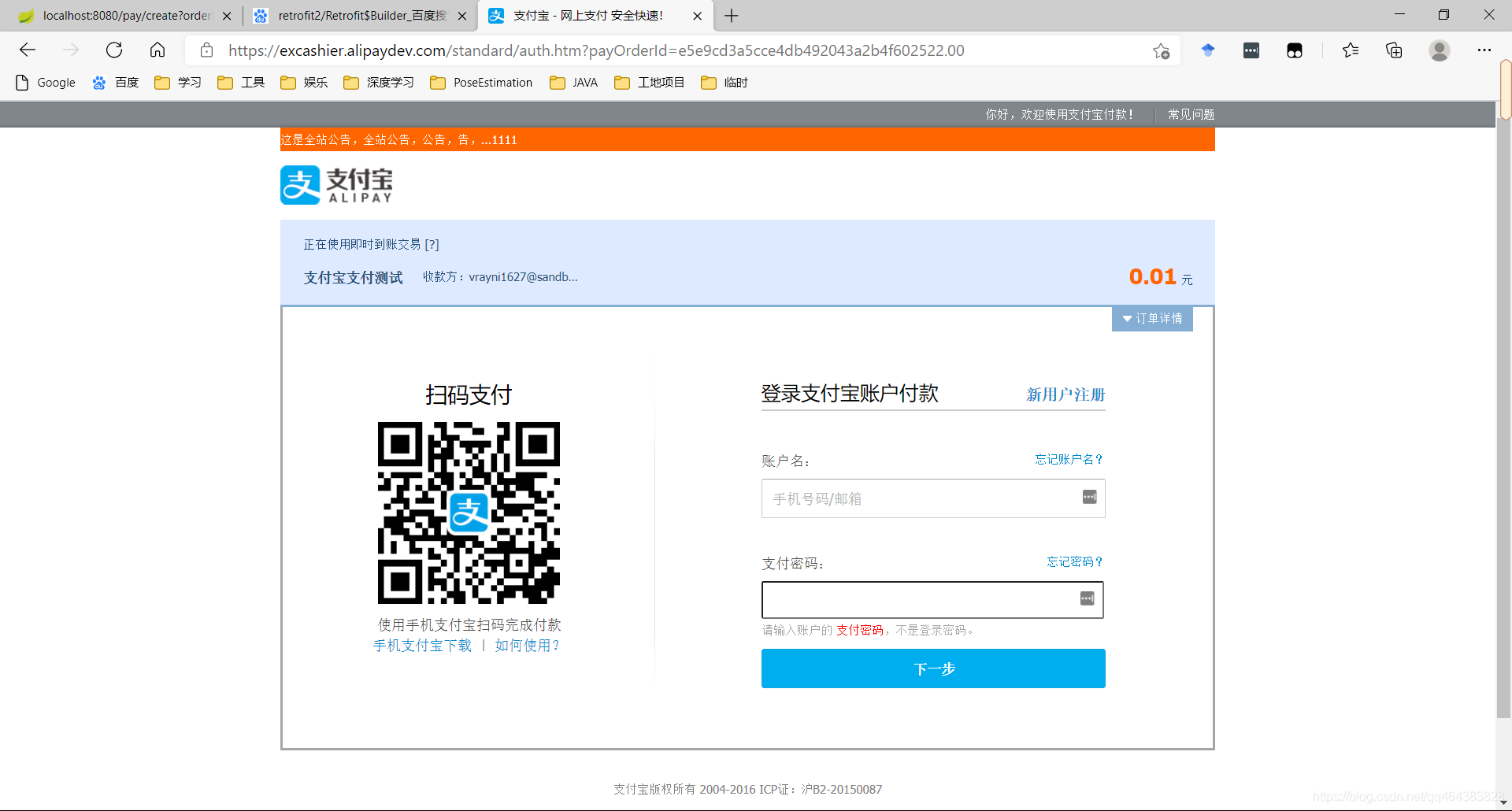Close the Alipay tab
This screenshot has height=811, width=1512.
[697, 16]
